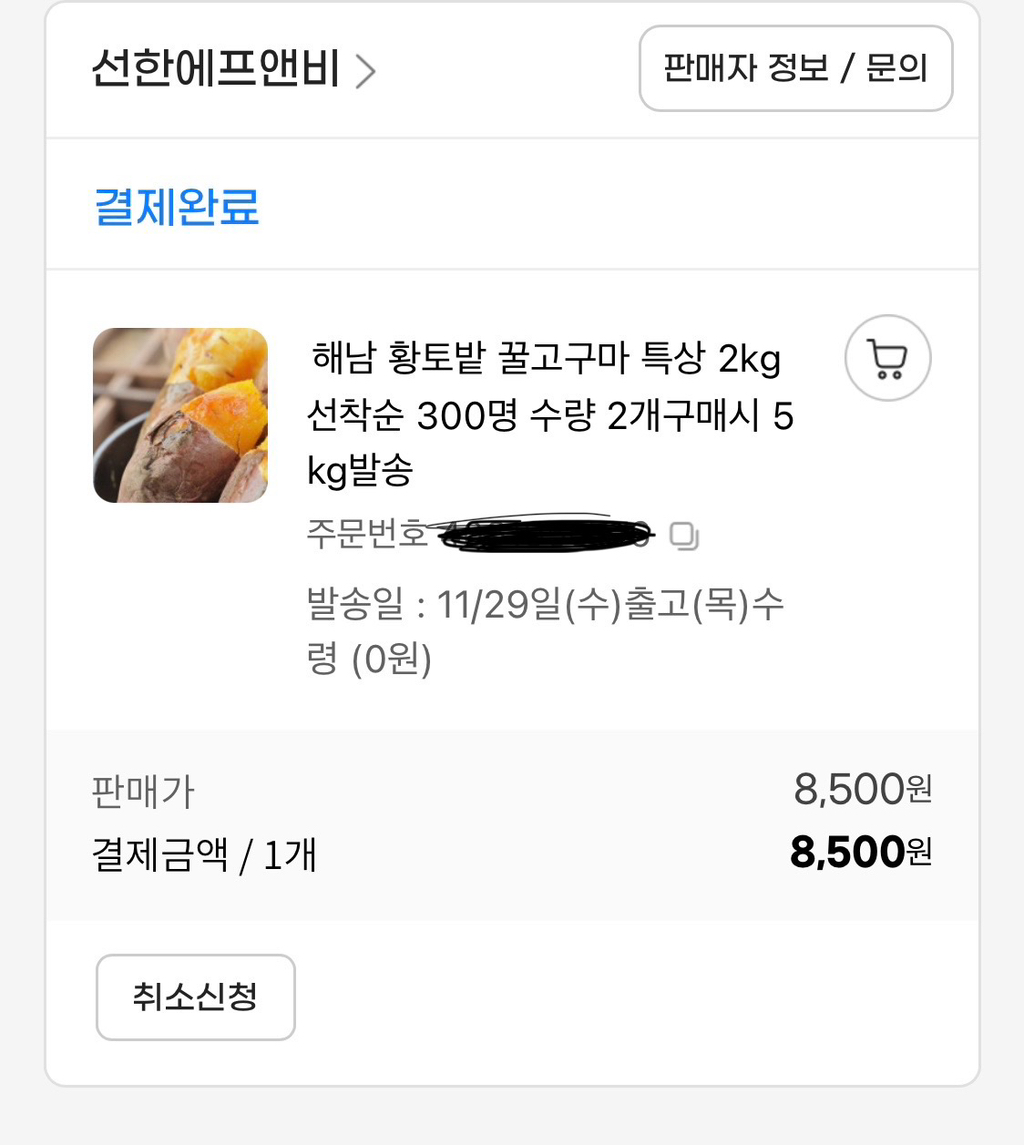
Task: Select the 판매가 row label
Action: (x=143, y=792)
